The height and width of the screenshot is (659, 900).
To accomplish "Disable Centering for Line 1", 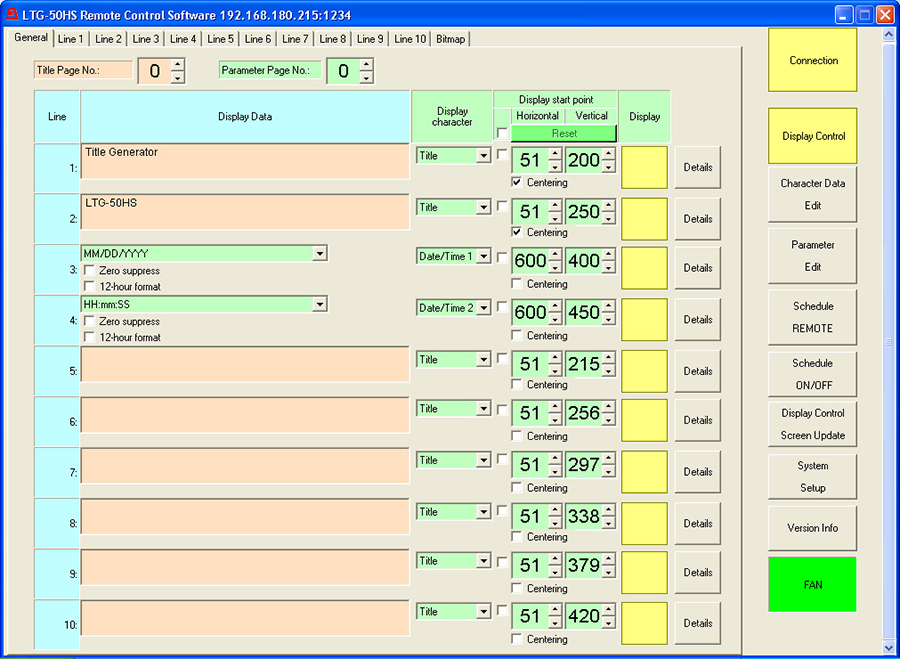I will [516, 182].
